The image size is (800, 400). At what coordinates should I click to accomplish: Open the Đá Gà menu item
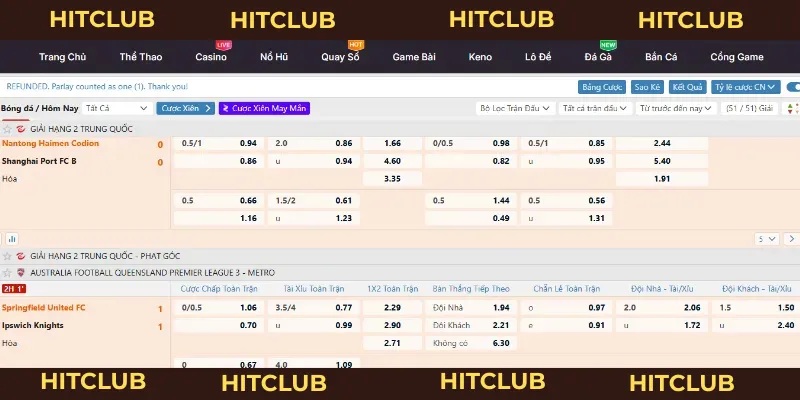point(598,57)
